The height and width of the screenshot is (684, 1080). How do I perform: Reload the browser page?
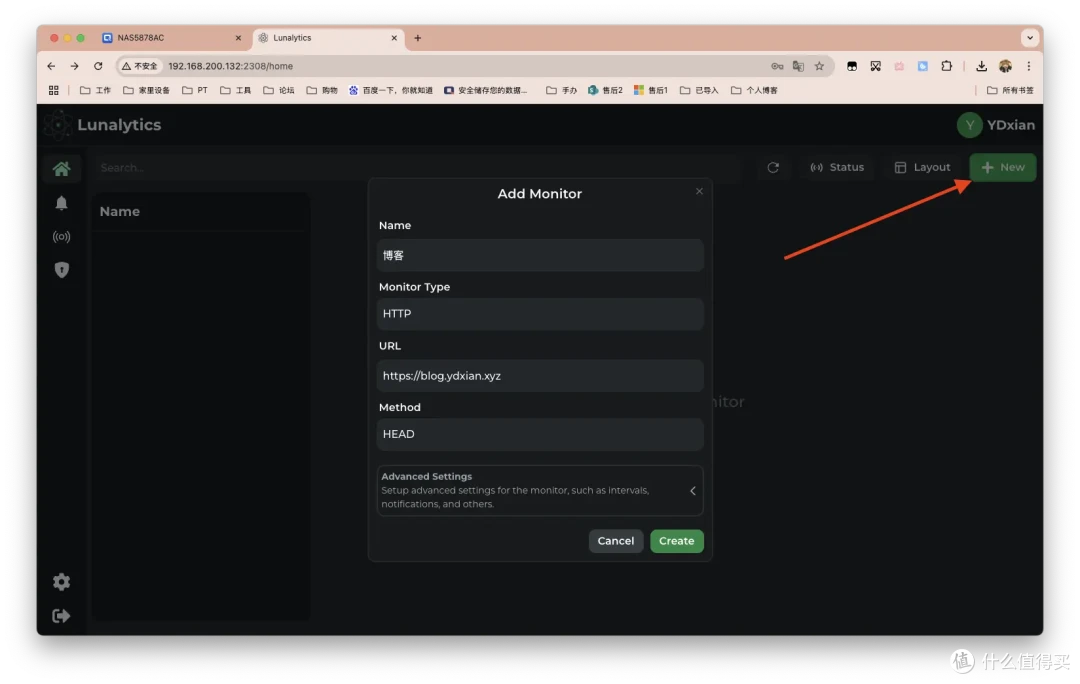(x=98, y=66)
